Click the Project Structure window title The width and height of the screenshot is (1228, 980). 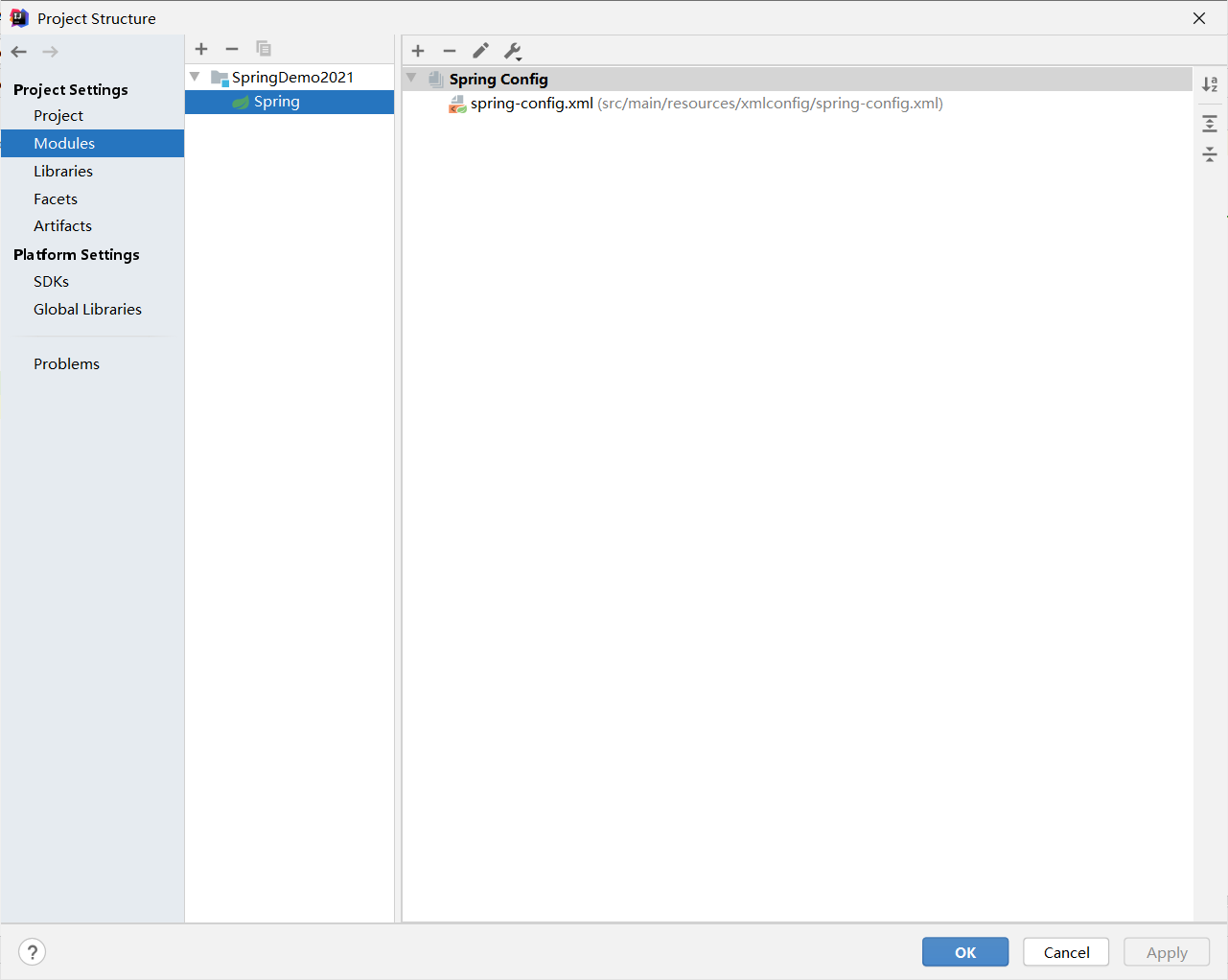[x=97, y=18]
